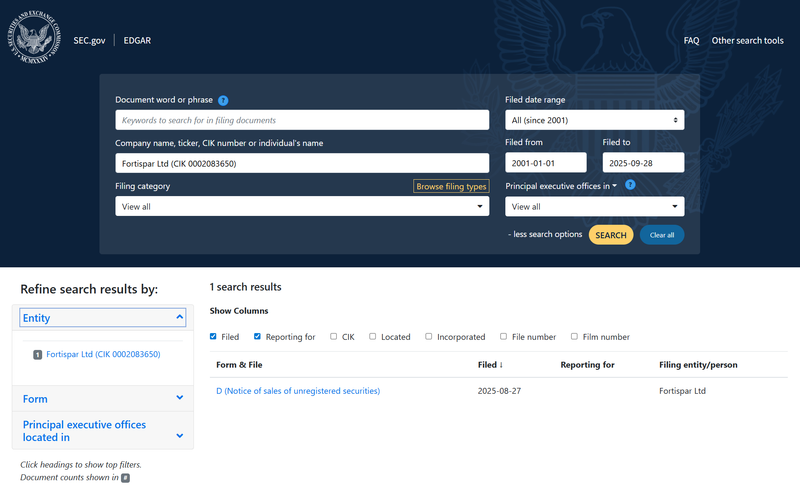Click the Filing entity/person column header

point(698,365)
